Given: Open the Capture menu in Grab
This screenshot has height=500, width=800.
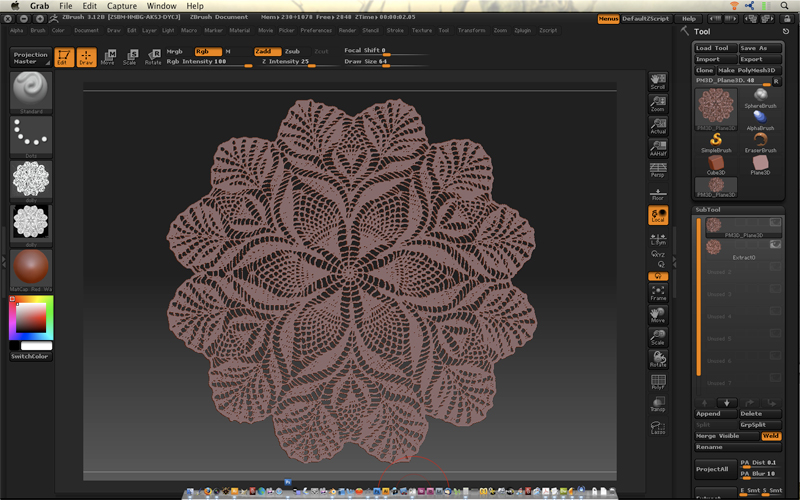Looking at the screenshot, I should click(122, 6).
